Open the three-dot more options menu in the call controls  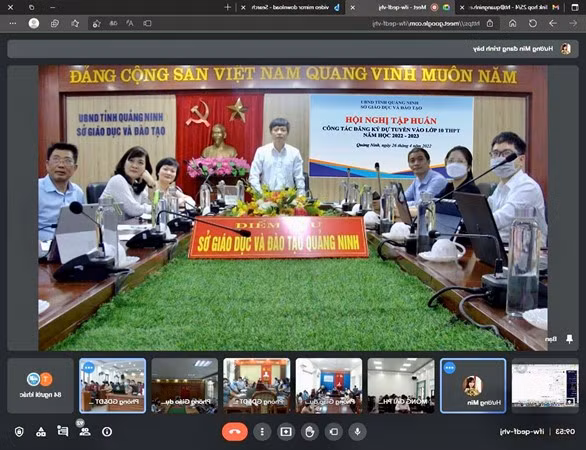click(x=262, y=432)
